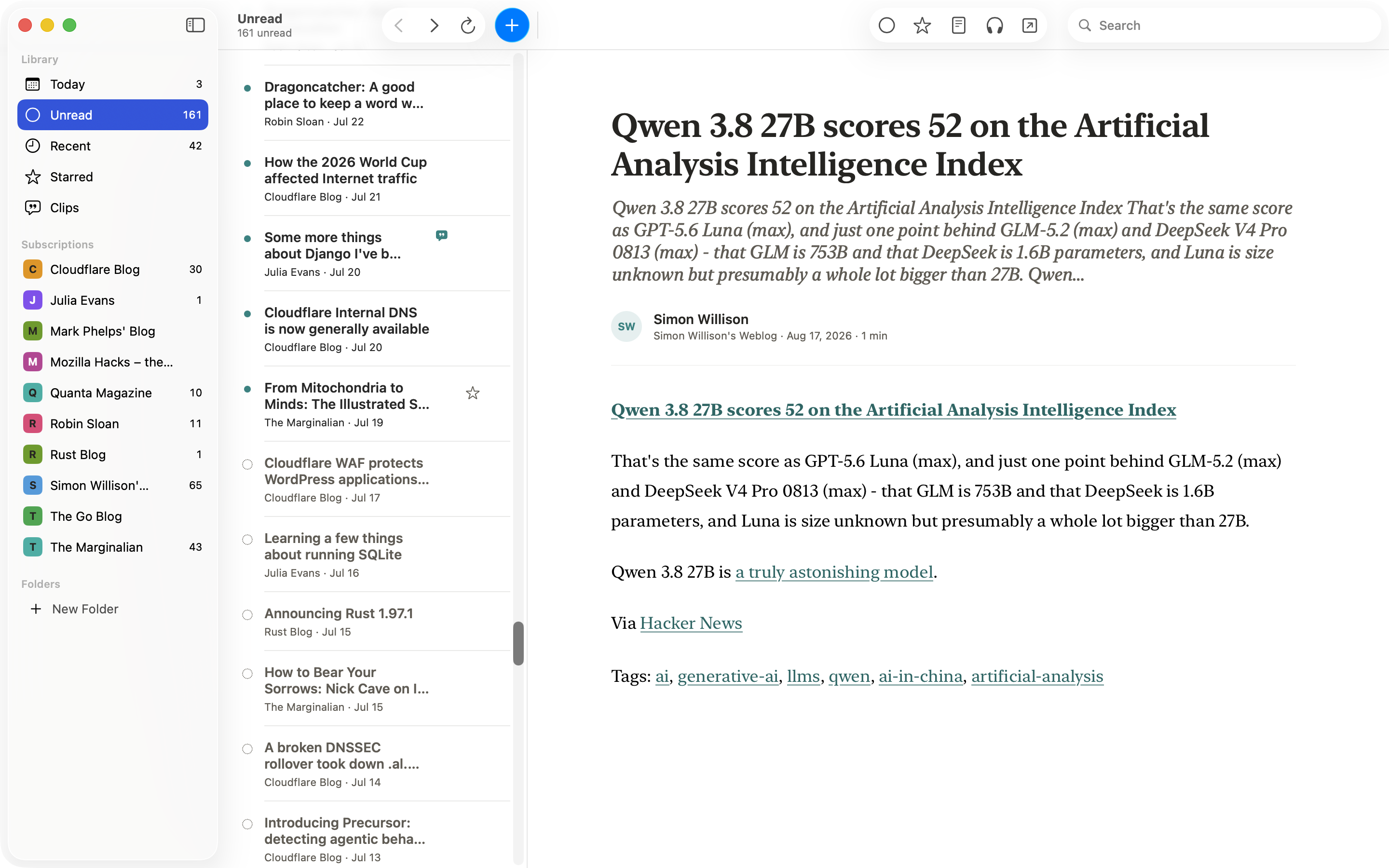Click the generative-ai tag
Screen dimensions: 1389x868
coord(728,676)
